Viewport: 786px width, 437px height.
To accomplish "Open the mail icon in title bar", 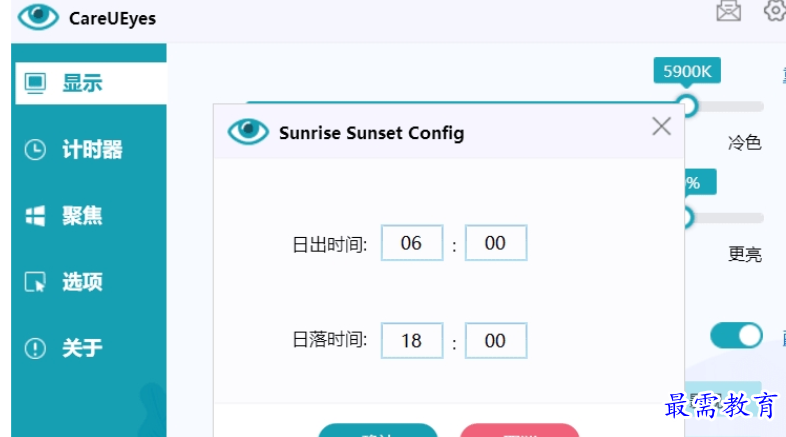I will (729, 11).
